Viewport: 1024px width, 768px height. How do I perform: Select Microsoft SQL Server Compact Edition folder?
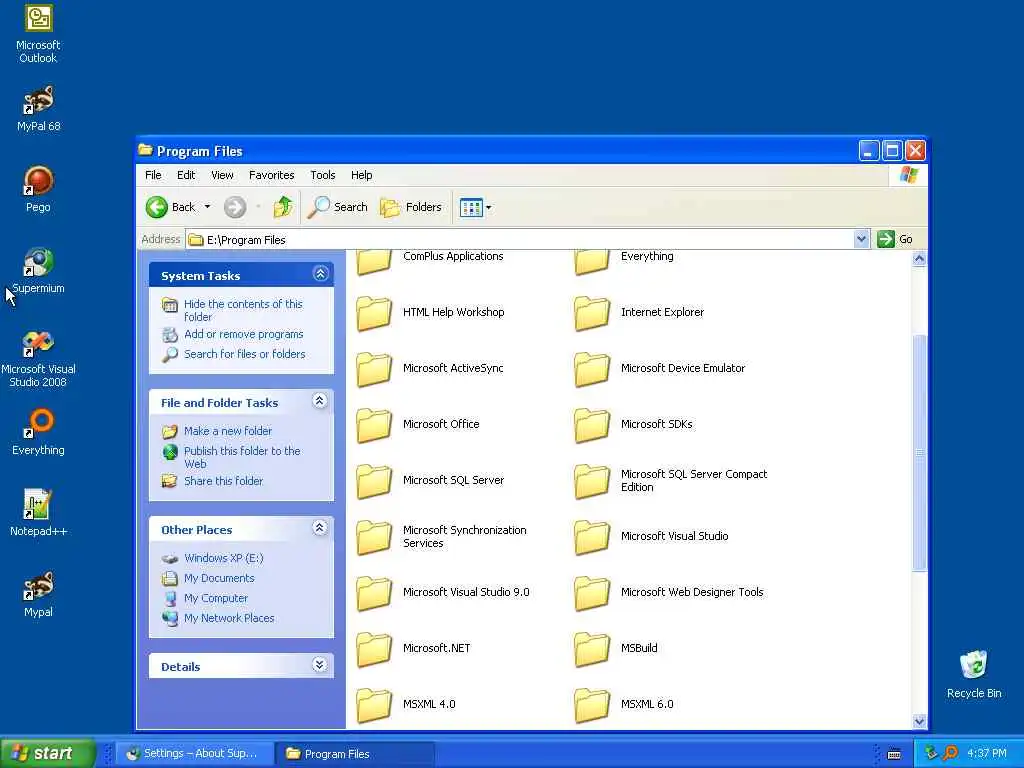click(671, 480)
